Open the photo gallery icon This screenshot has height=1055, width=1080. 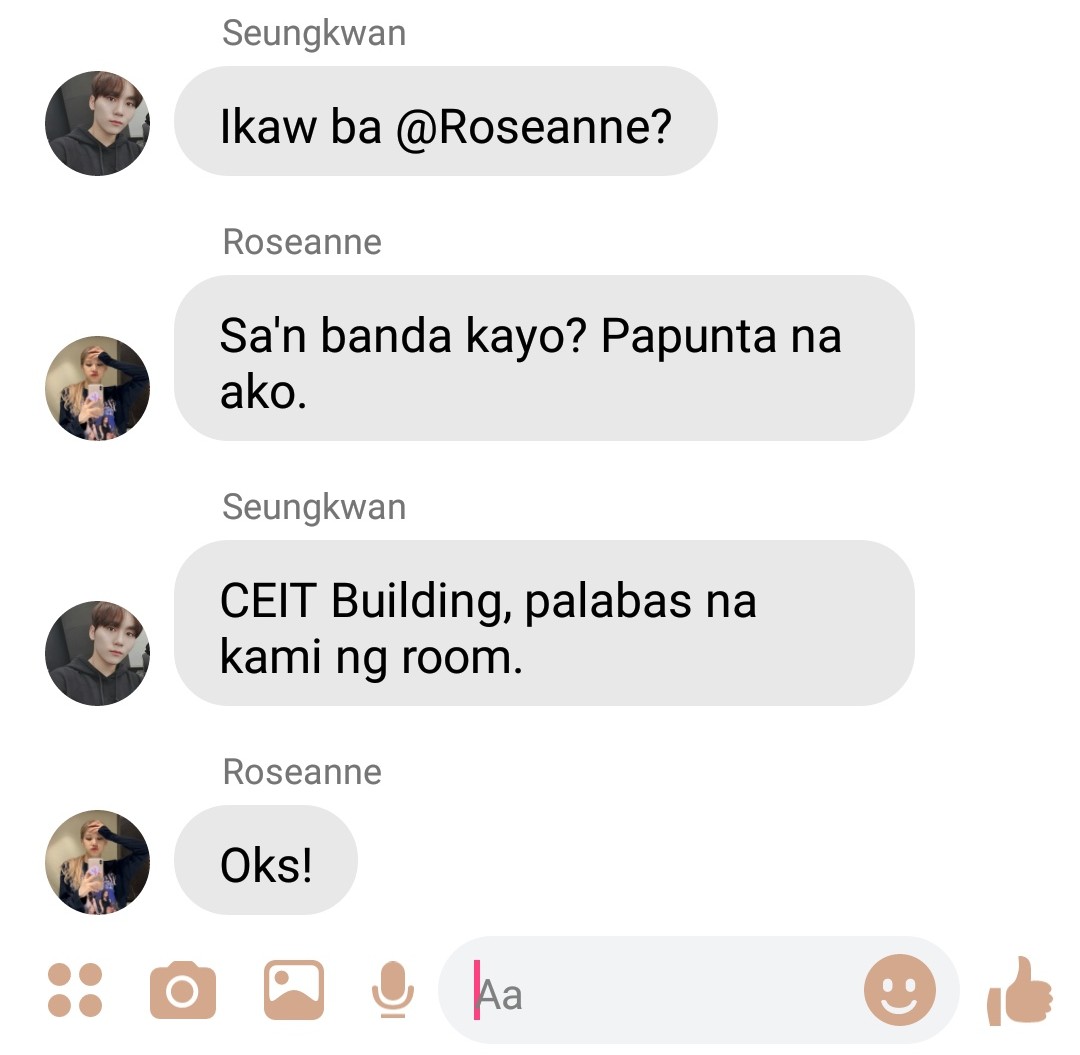294,990
